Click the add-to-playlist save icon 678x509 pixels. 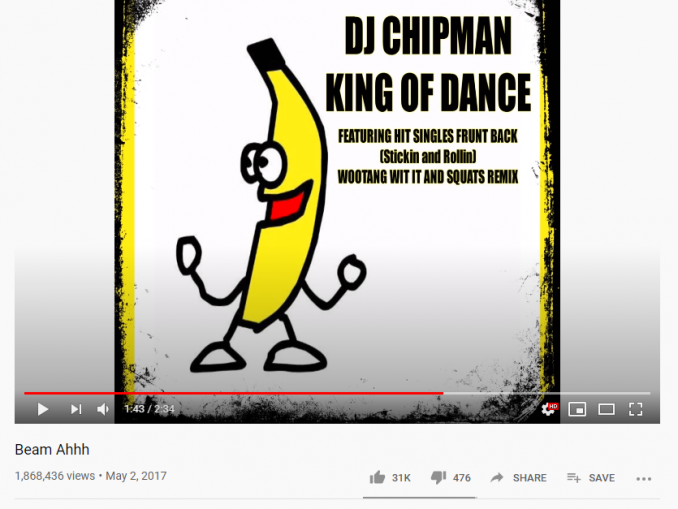574,477
